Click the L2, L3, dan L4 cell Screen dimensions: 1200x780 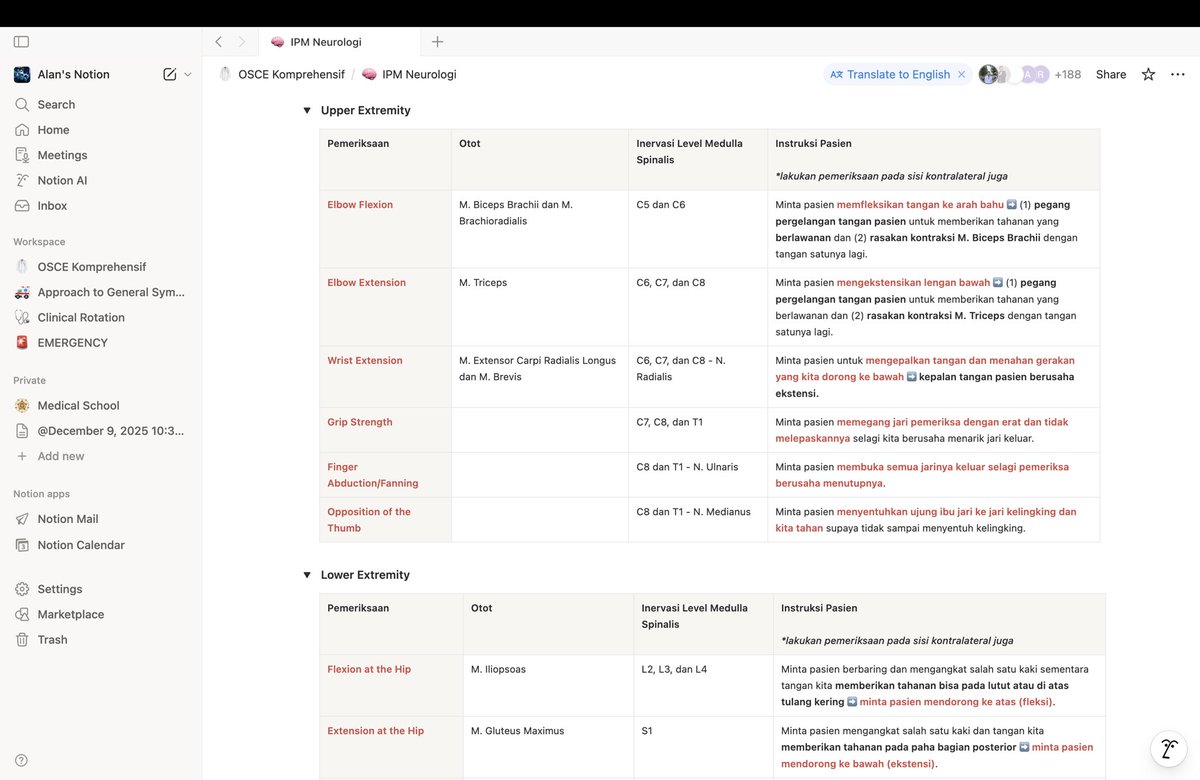[x=703, y=686]
